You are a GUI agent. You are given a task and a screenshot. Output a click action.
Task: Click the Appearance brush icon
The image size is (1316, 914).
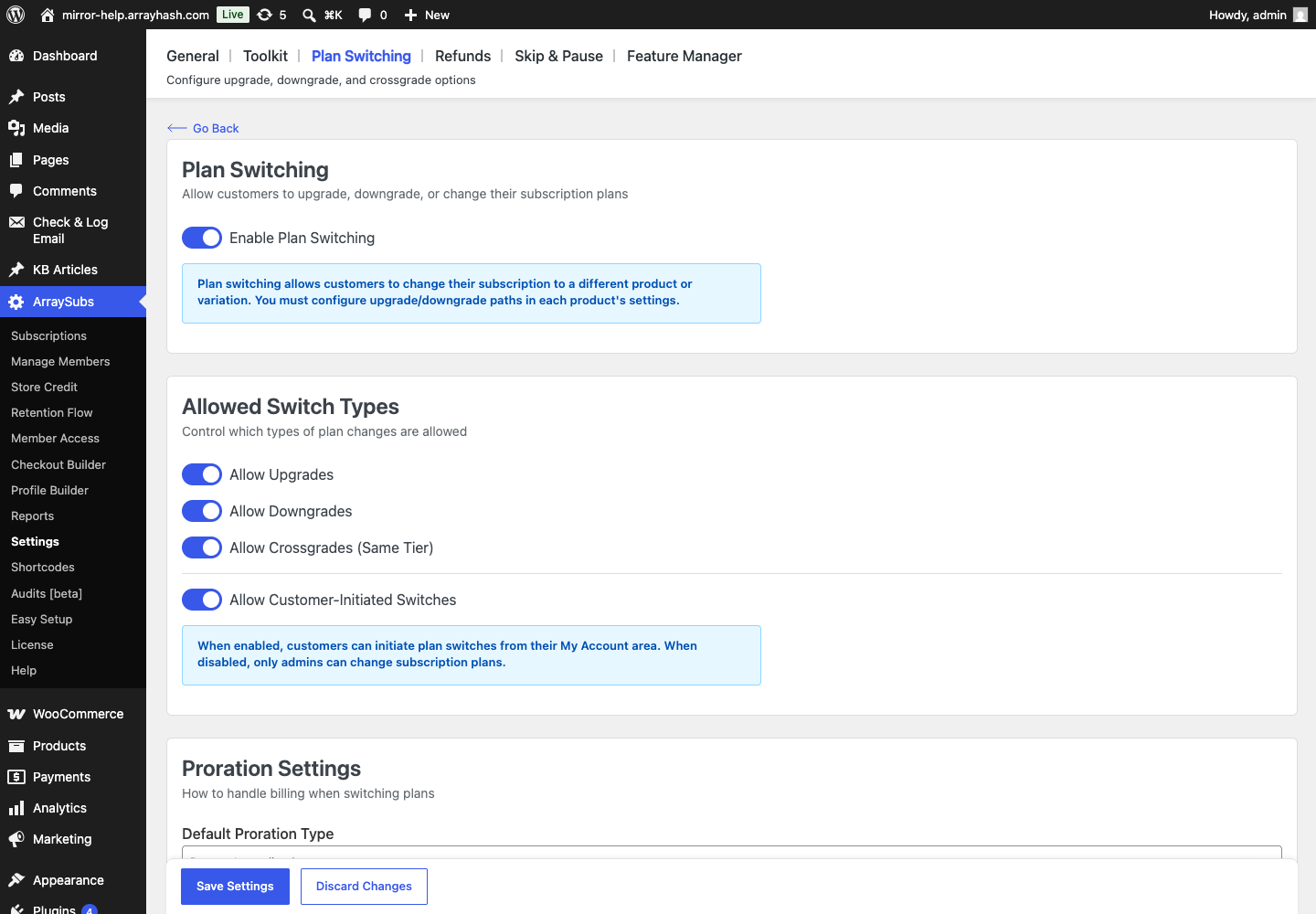click(x=16, y=880)
